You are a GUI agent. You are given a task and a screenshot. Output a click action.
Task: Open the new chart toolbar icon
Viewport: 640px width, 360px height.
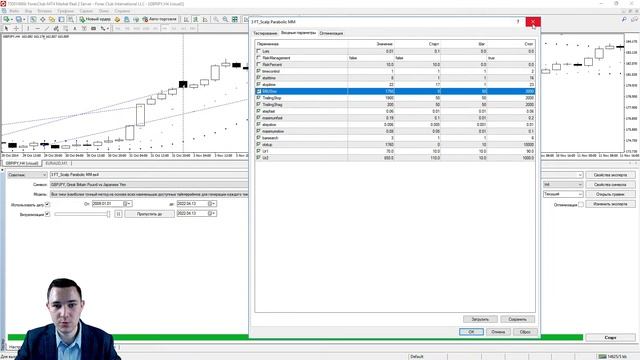(x=6, y=19)
